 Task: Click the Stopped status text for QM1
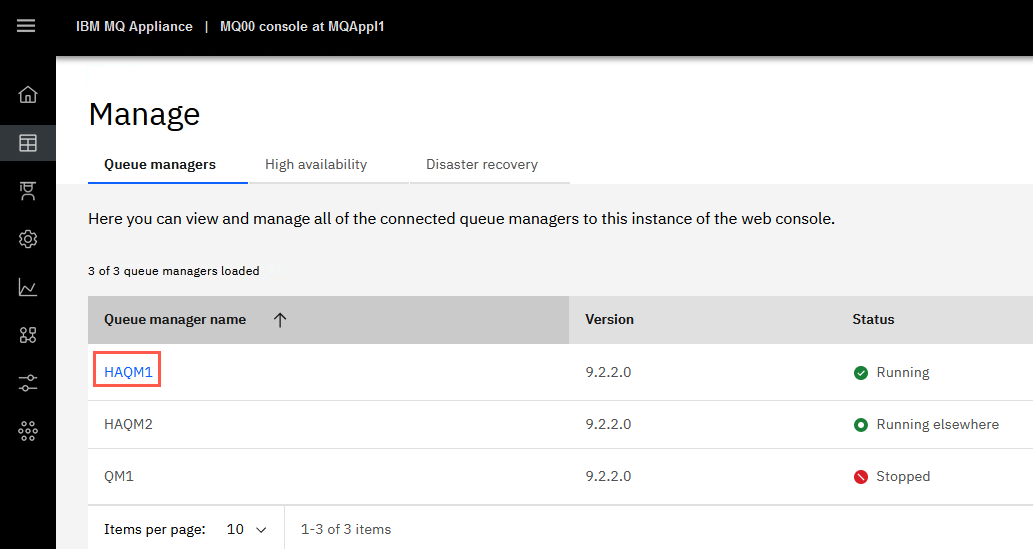[x=903, y=477]
